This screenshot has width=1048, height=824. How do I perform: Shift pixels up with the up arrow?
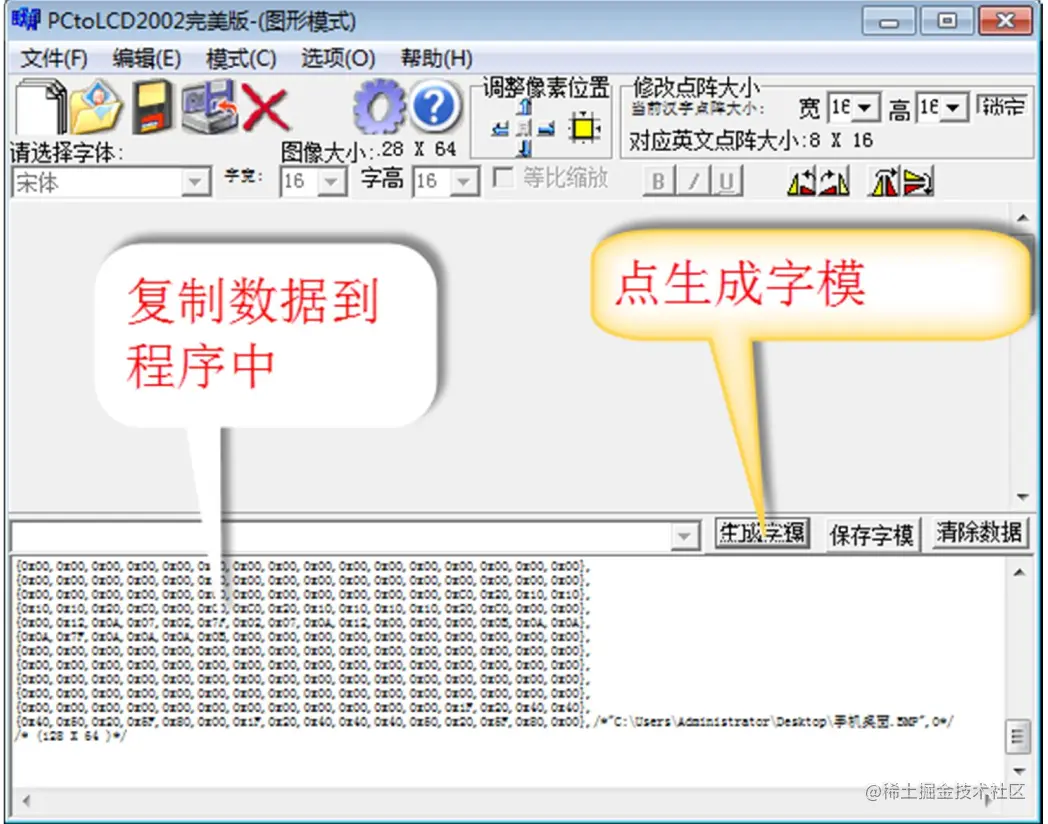(525, 107)
